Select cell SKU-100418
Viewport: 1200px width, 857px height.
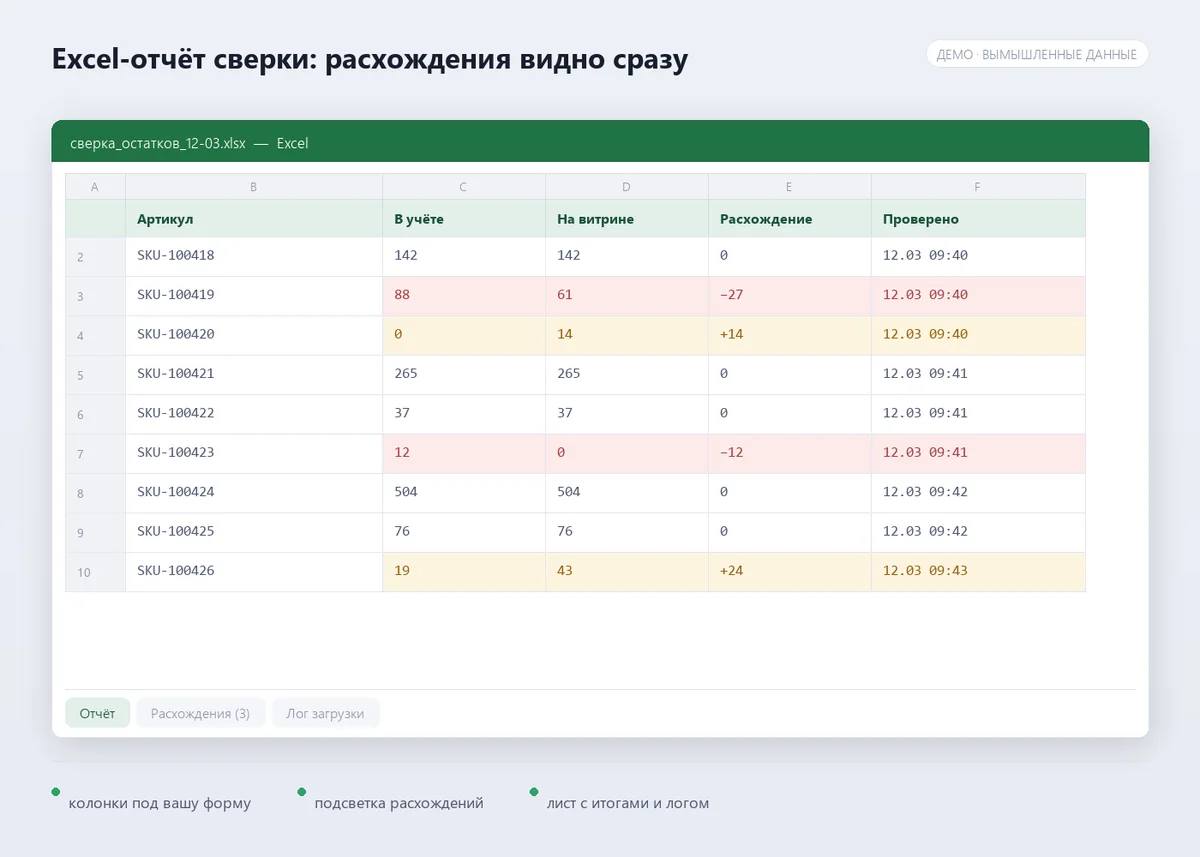tap(254, 256)
